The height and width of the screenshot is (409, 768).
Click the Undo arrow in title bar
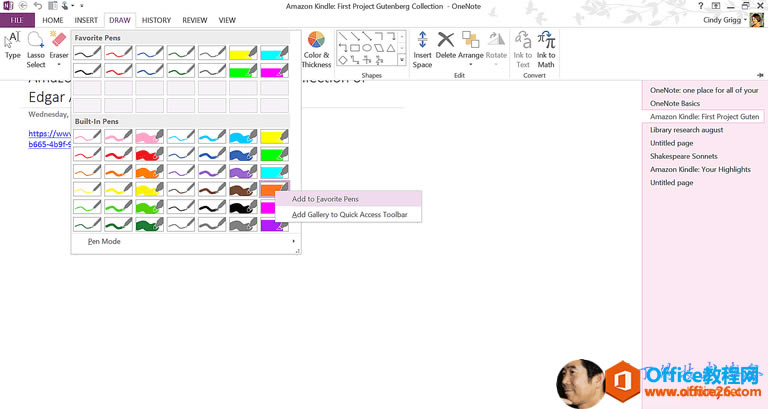38,6
